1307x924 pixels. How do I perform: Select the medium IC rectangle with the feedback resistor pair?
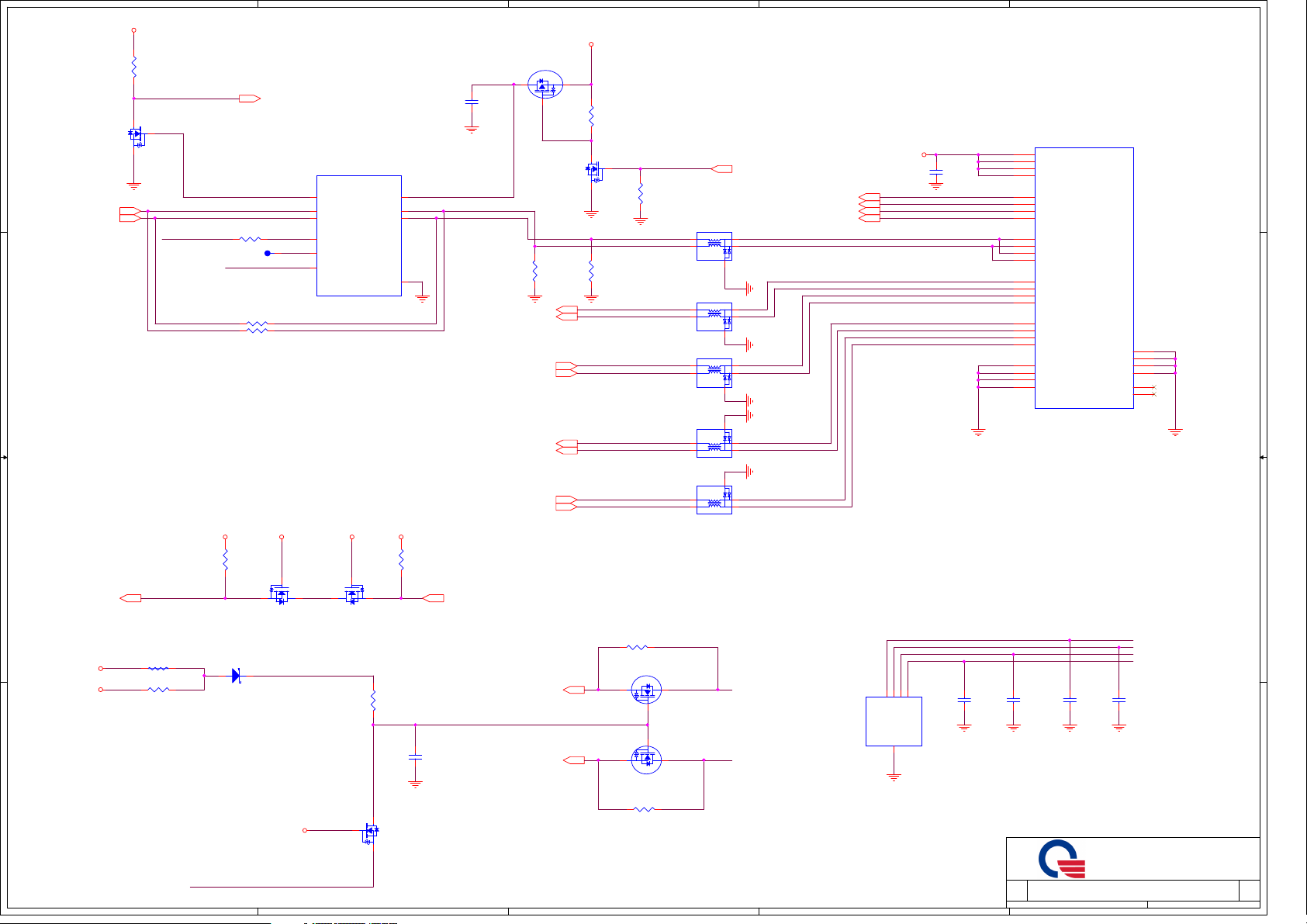(358, 236)
